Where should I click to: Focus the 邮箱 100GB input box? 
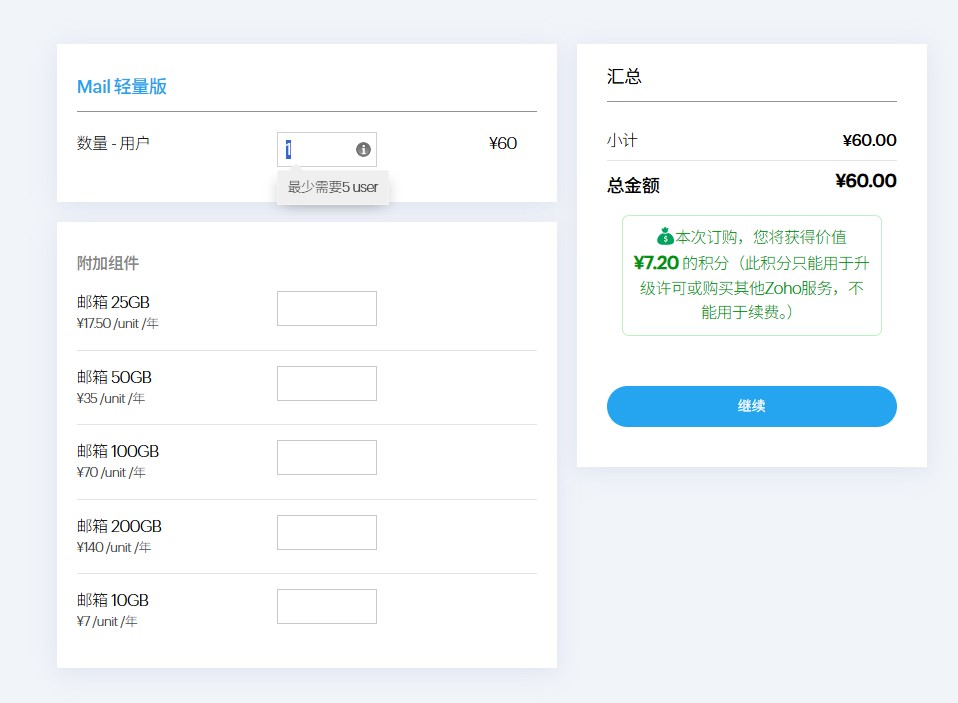(326, 457)
